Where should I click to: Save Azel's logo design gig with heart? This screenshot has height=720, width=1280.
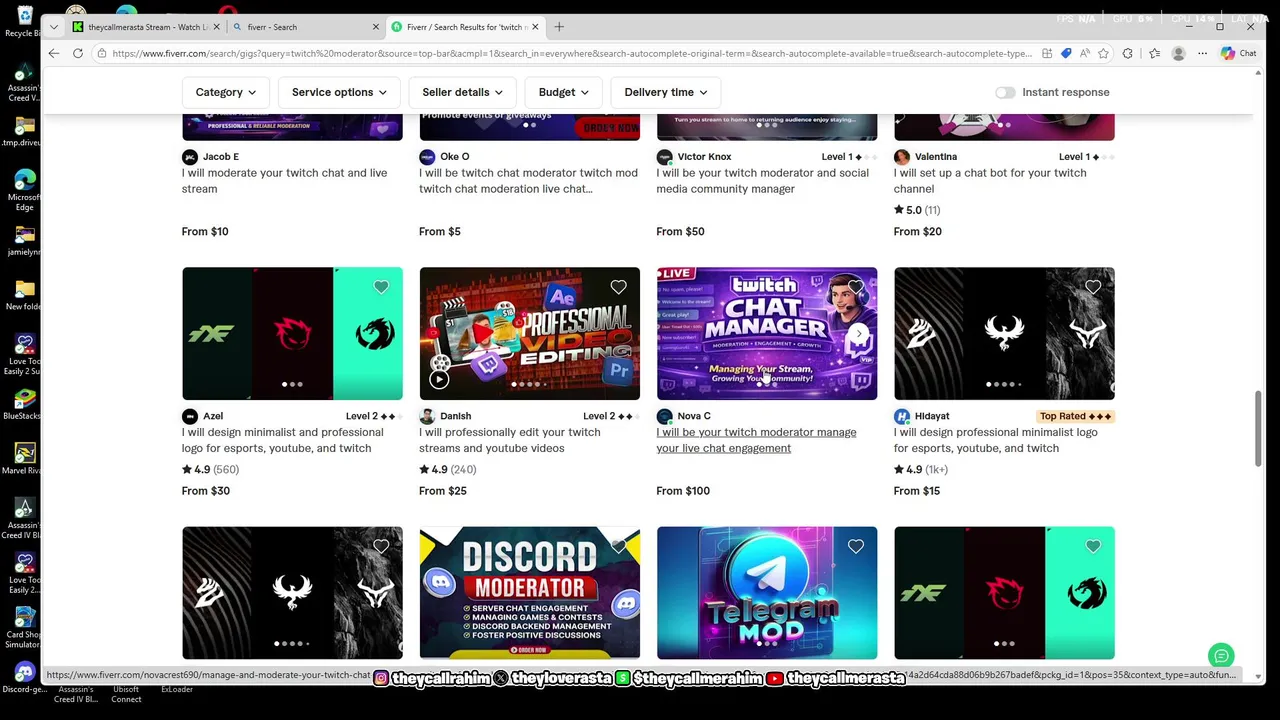(x=381, y=287)
